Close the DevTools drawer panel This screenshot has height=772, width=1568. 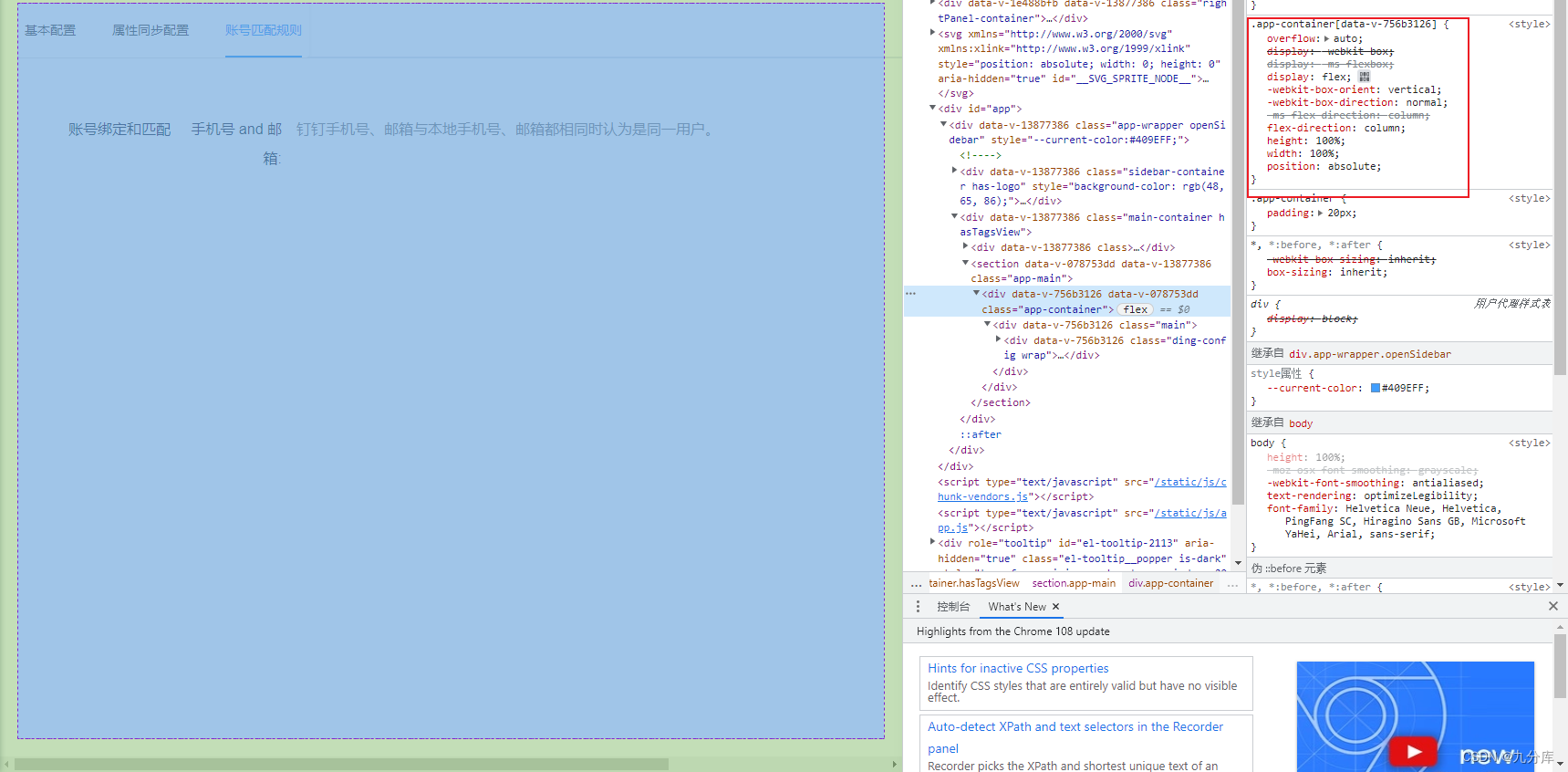pyautogui.click(x=1553, y=606)
